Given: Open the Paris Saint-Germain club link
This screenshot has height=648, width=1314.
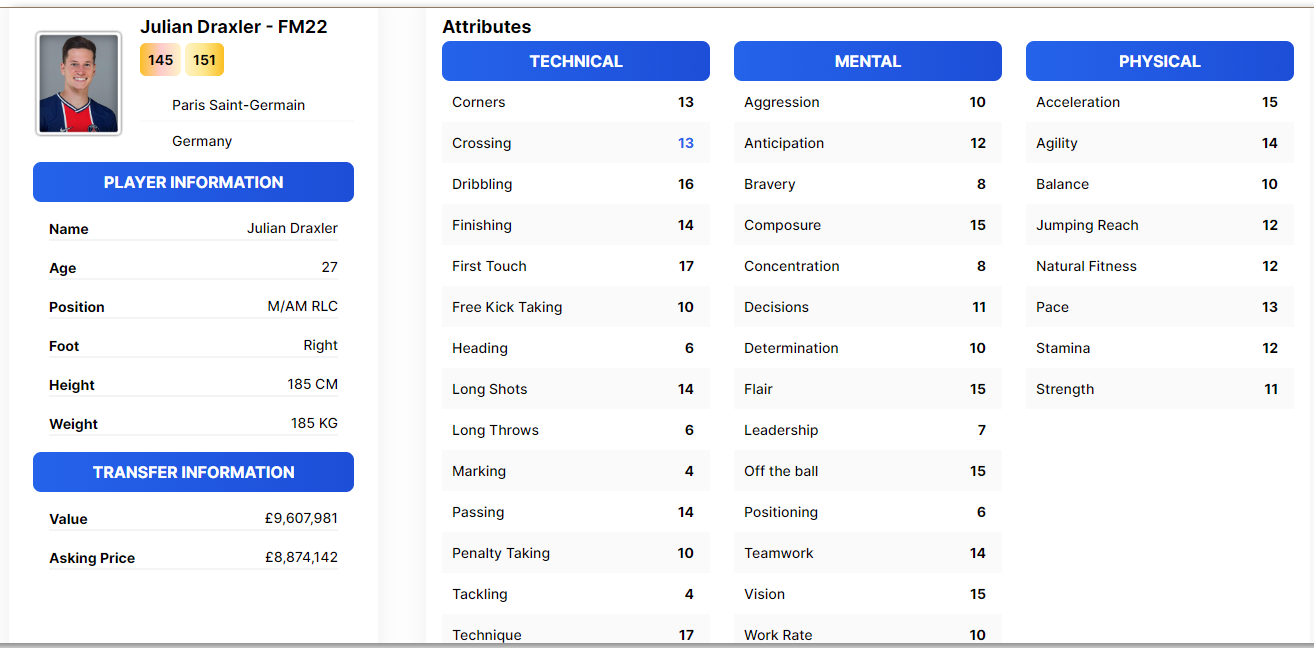Looking at the screenshot, I should coord(238,105).
